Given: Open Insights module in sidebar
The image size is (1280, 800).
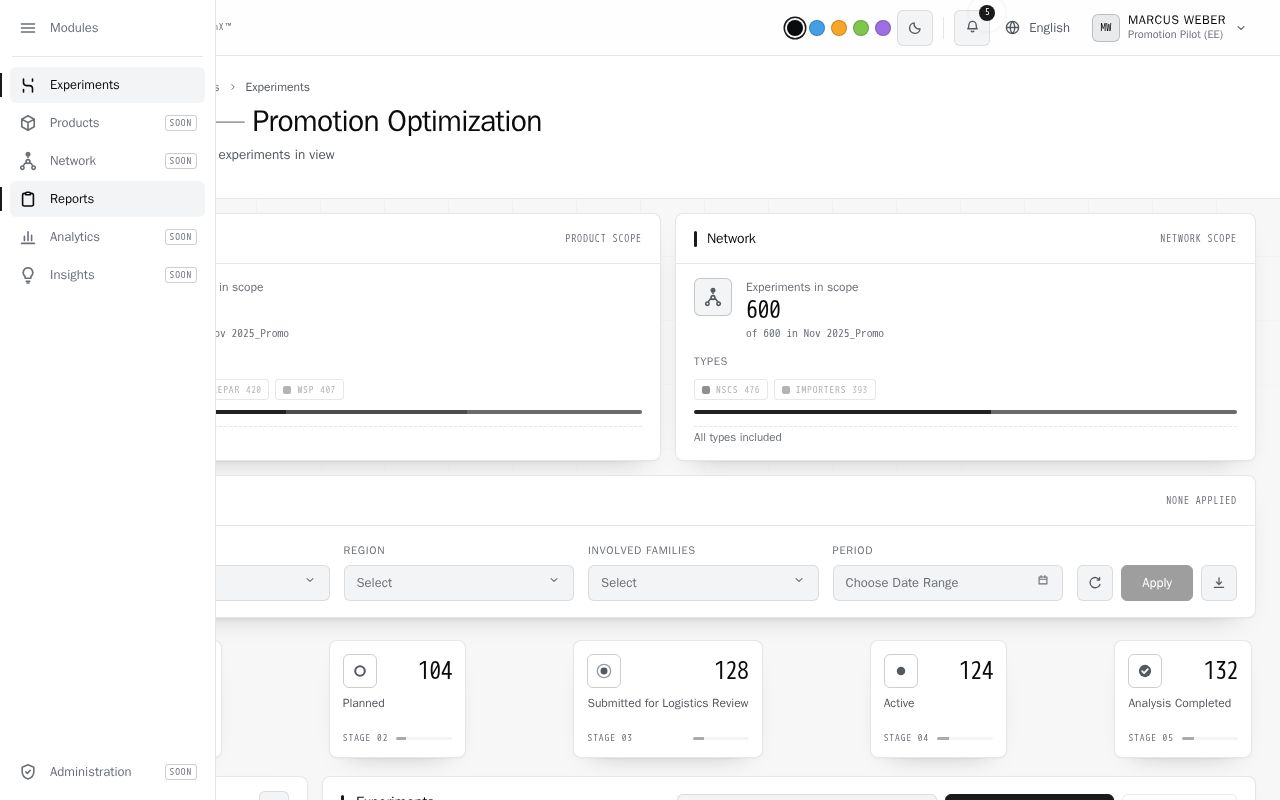Looking at the screenshot, I should point(108,275).
